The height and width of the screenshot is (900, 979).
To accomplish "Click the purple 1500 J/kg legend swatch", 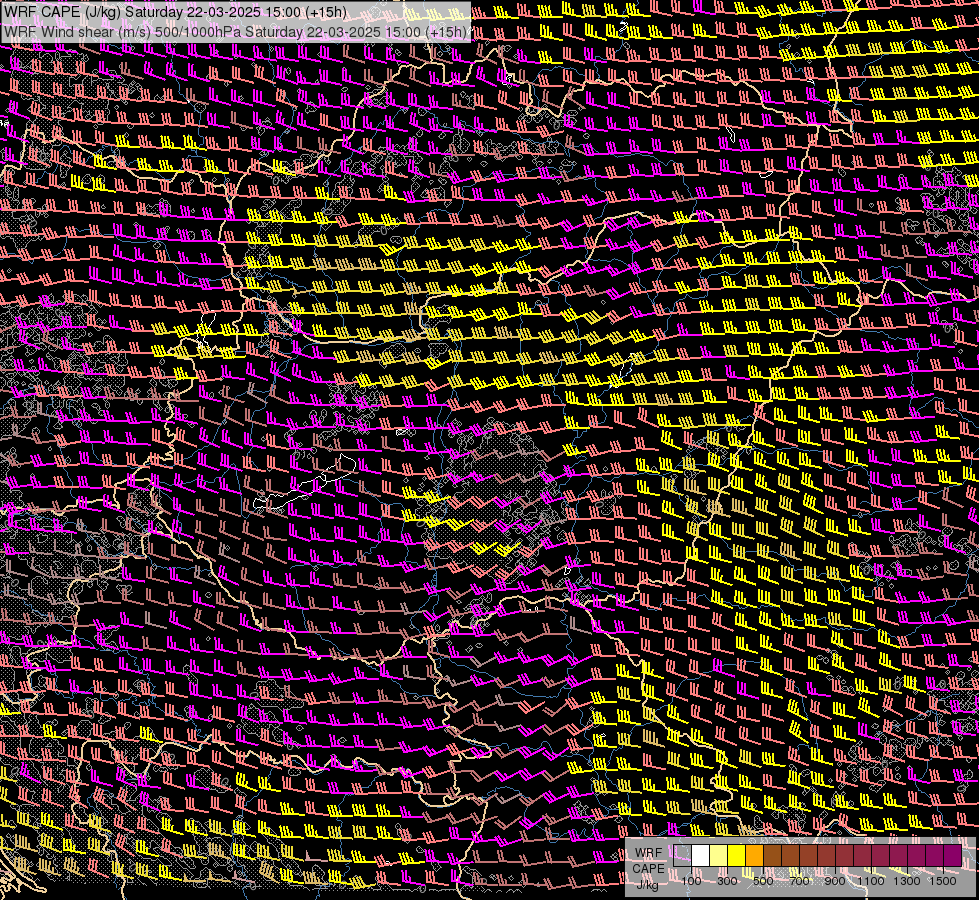I will (x=953, y=855).
